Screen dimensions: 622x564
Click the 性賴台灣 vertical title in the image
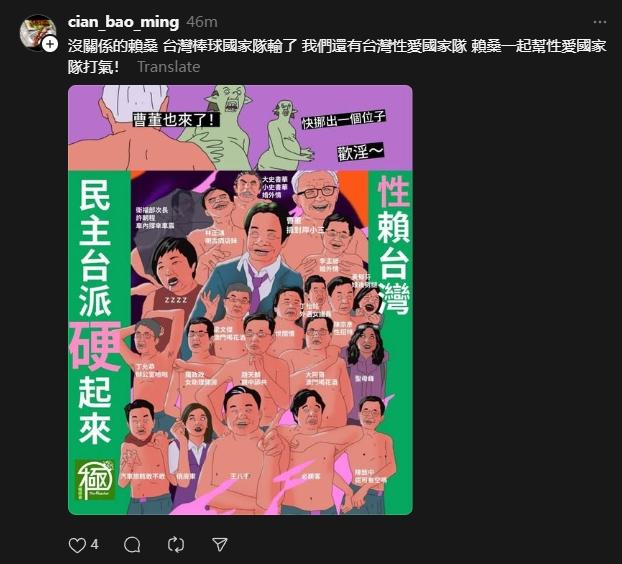pyautogui.click(x=393, y=245)
